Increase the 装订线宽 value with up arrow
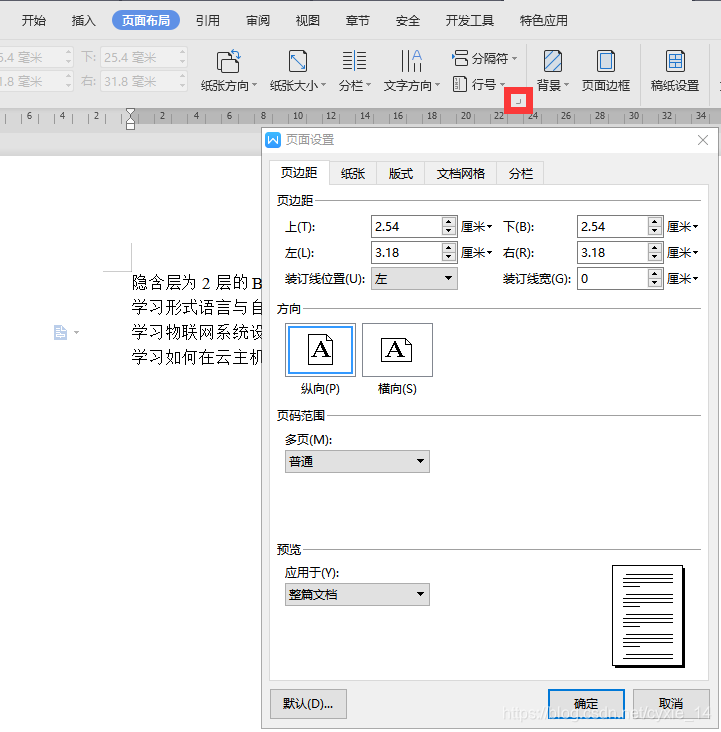 tap(655, 274)
